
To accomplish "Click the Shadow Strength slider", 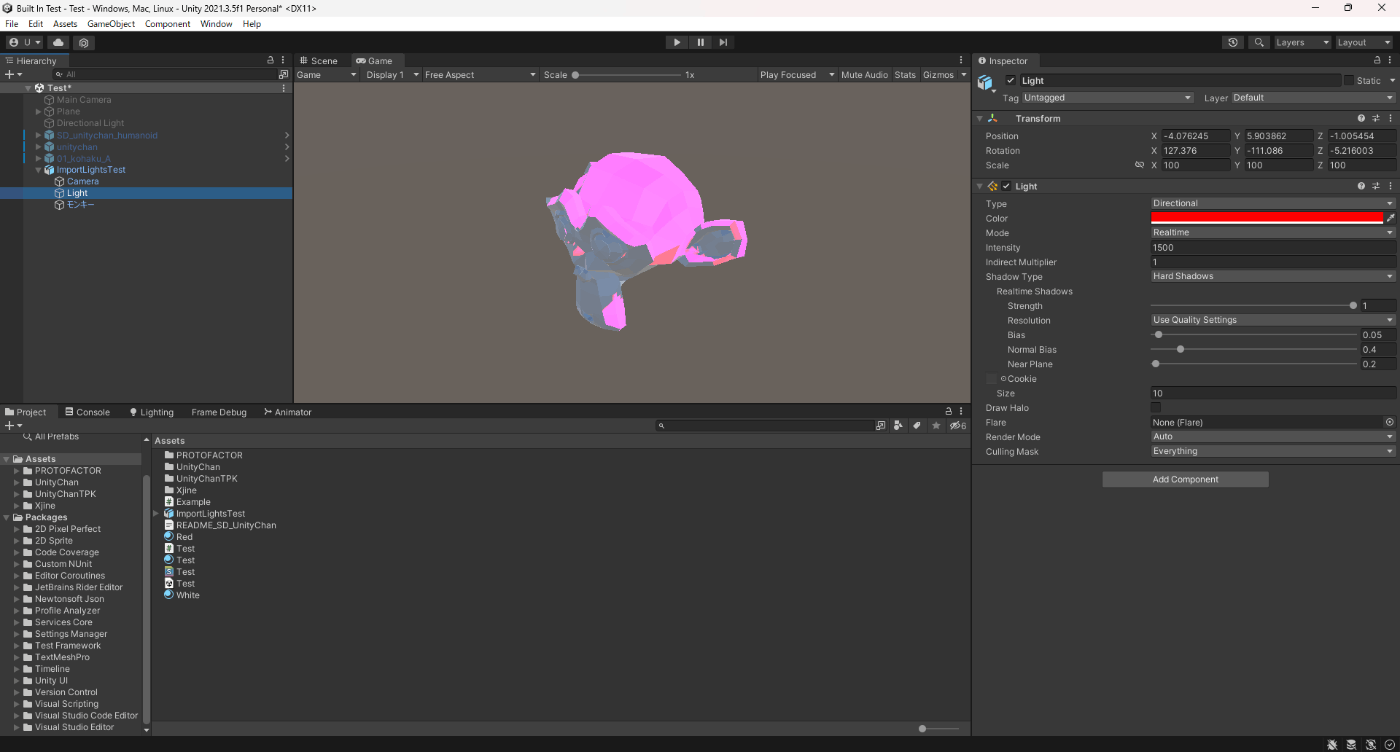I will click(x=1254, y=306).
